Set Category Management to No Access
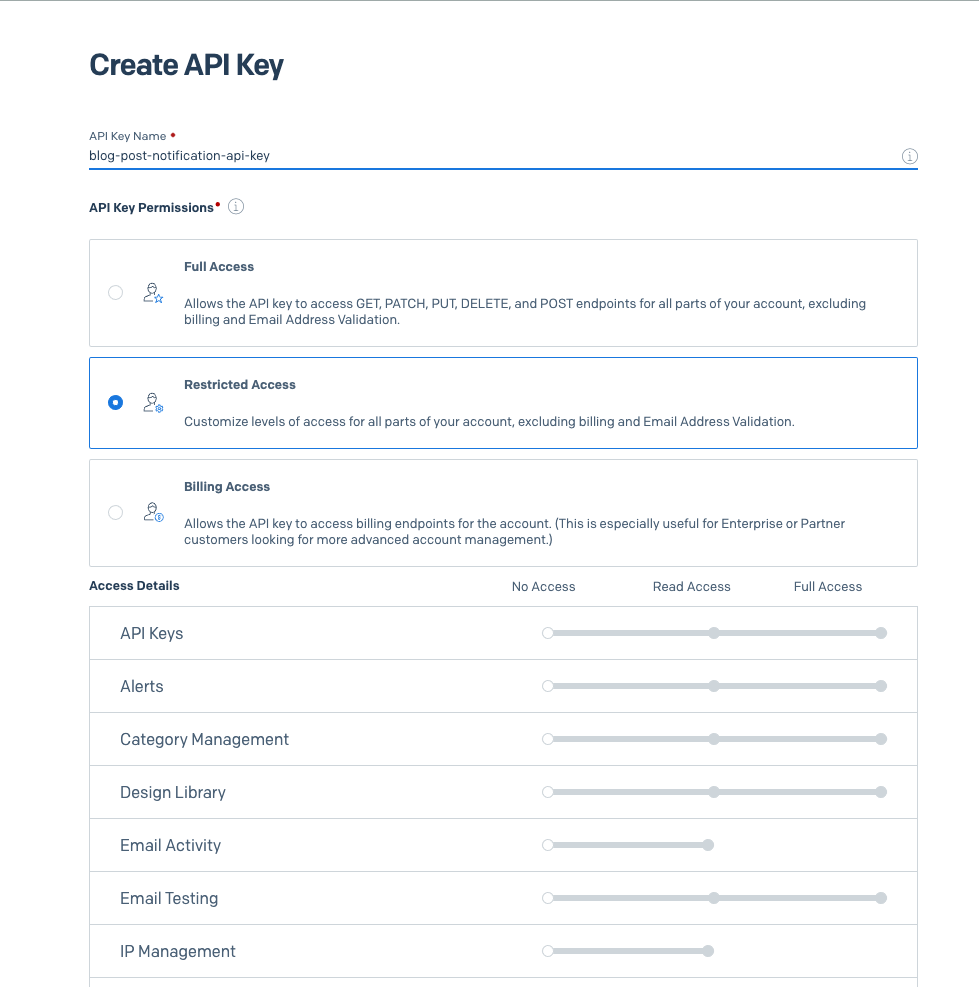 (548, 739)
